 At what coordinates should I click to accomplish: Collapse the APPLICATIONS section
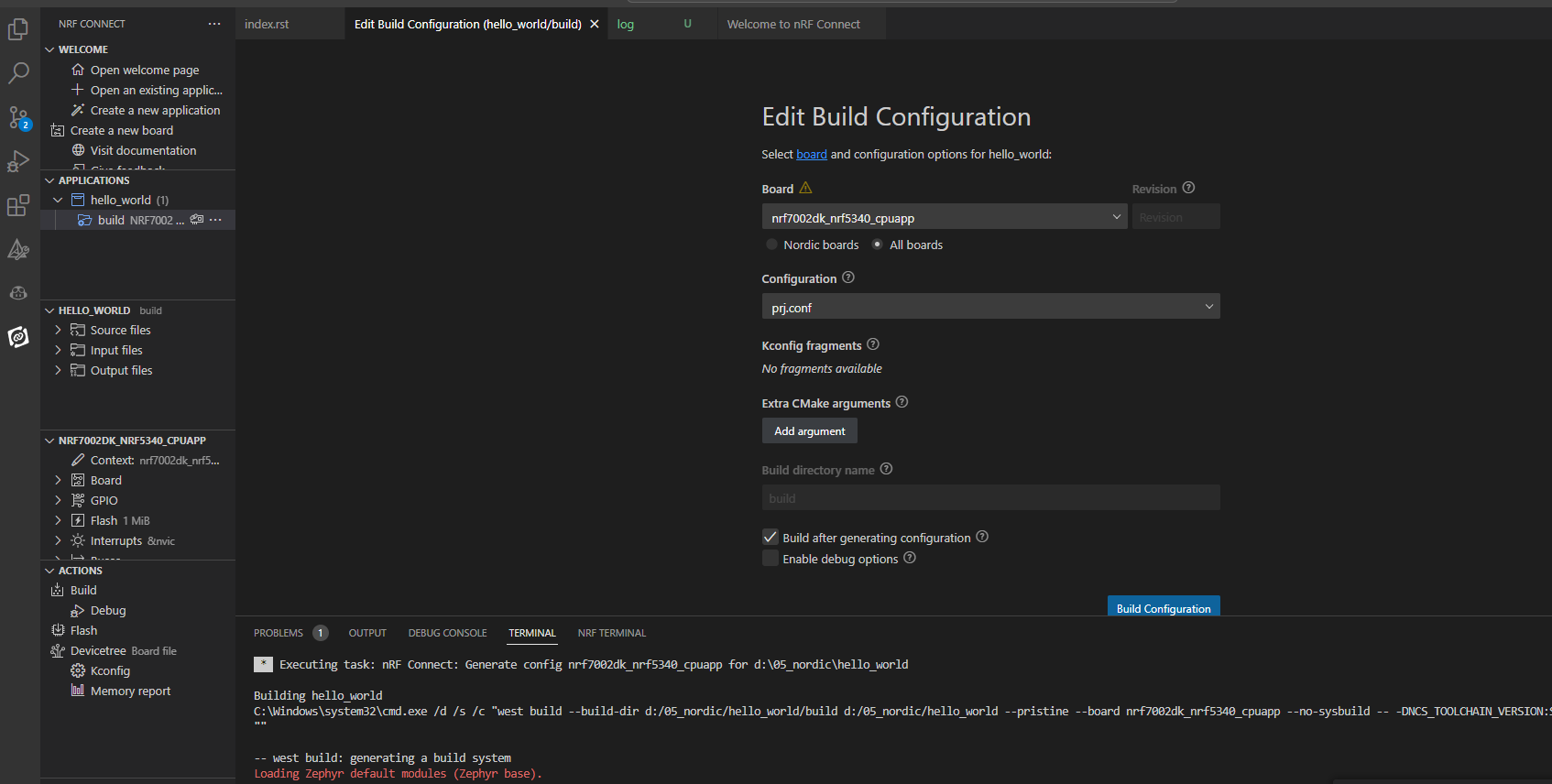[49, 180]
